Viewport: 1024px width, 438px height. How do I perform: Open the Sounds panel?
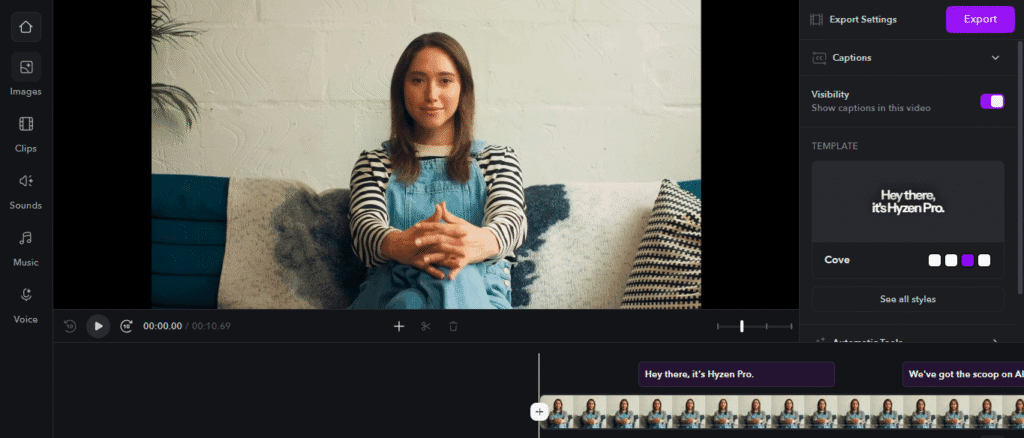click(x=25, y=189)
